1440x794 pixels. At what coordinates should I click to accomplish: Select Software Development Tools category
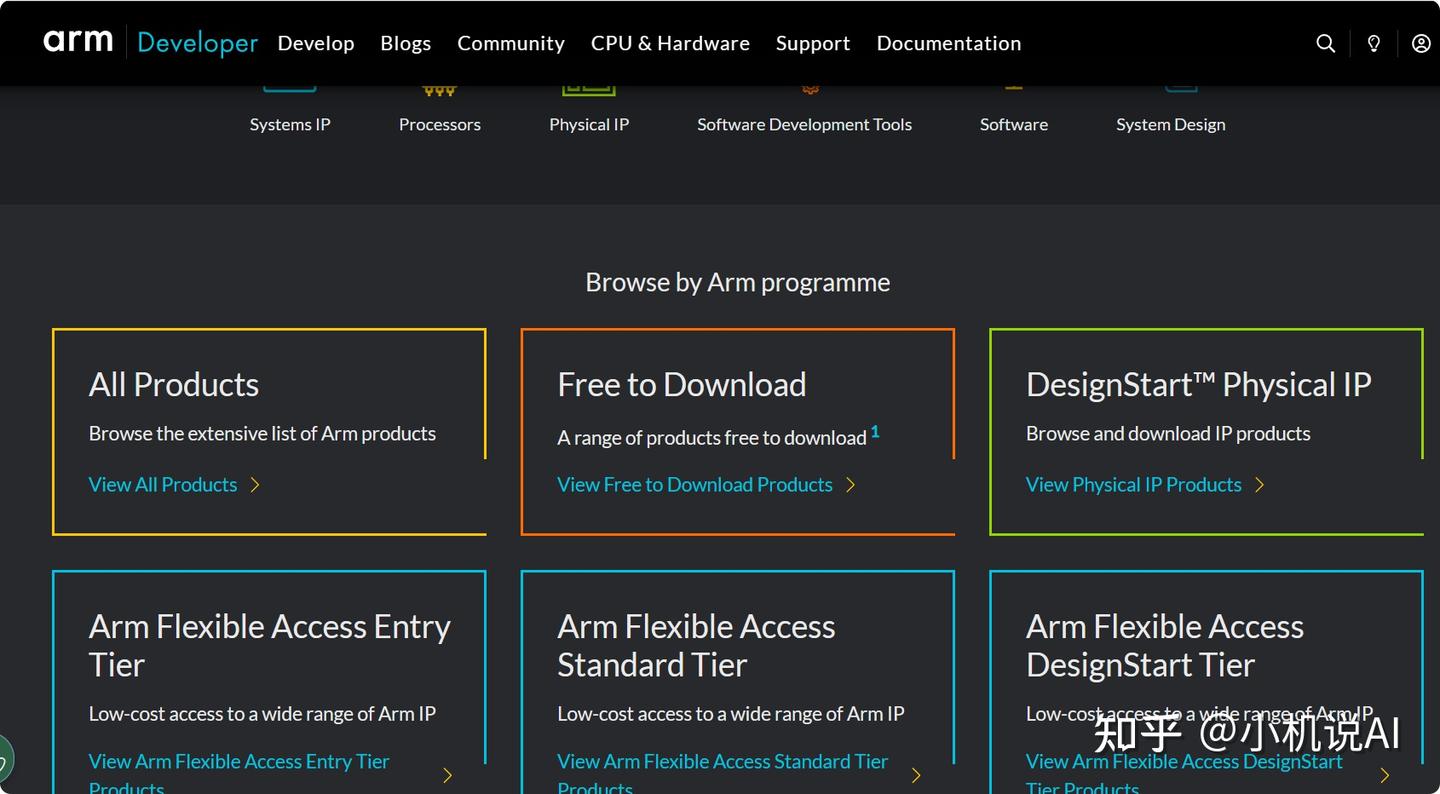tap(805, 124)
